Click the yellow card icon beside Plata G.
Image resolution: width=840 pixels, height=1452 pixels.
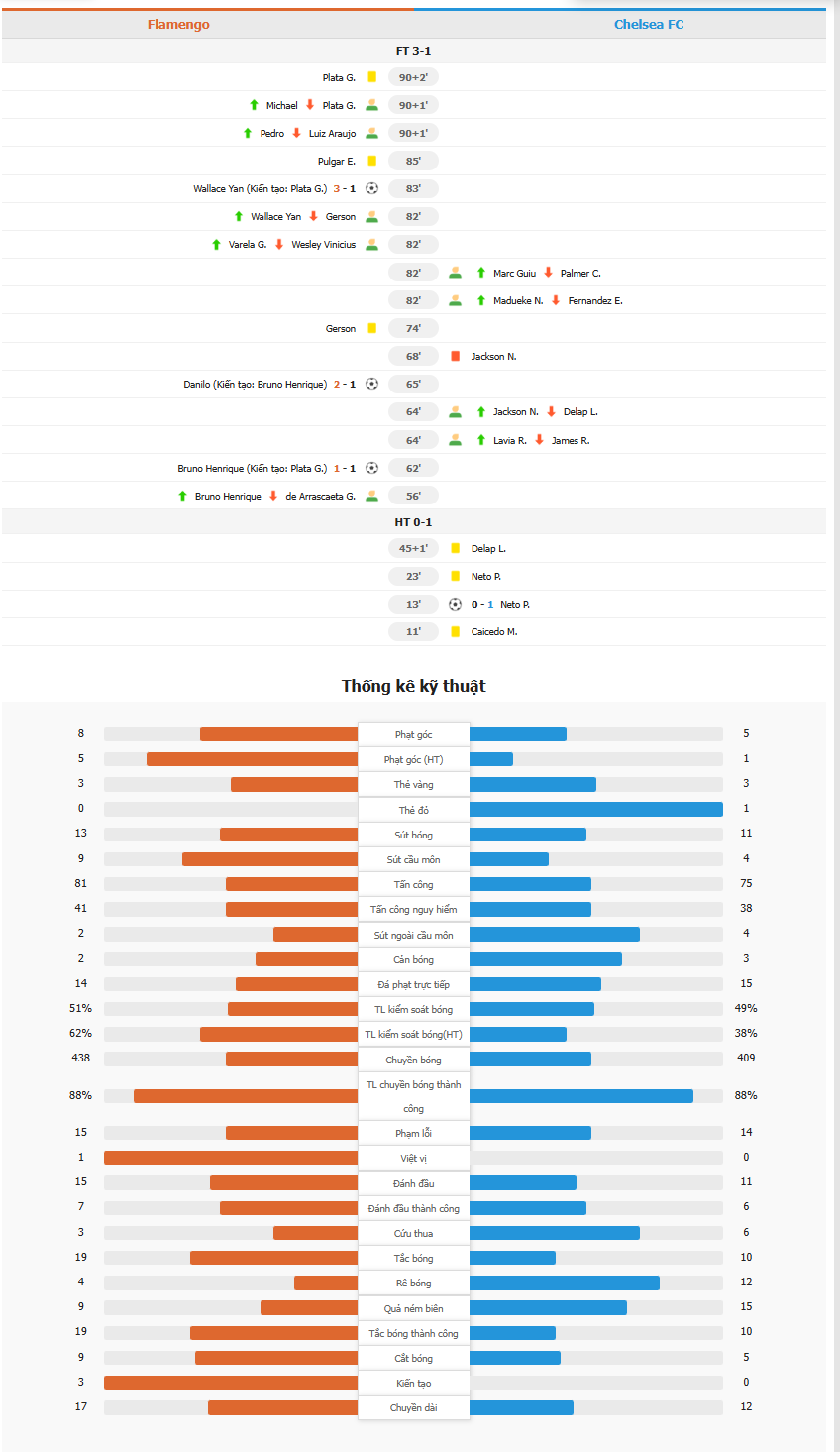point(374,76)
